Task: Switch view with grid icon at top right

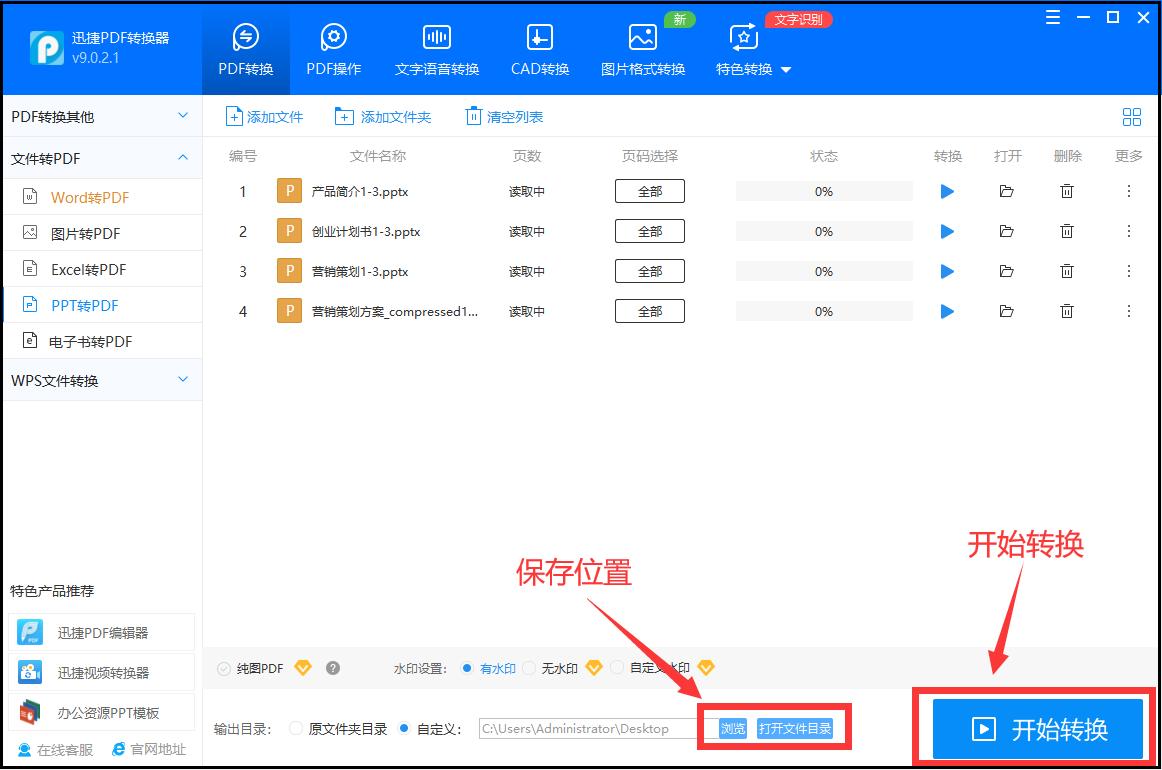Action: (1131, 116)
